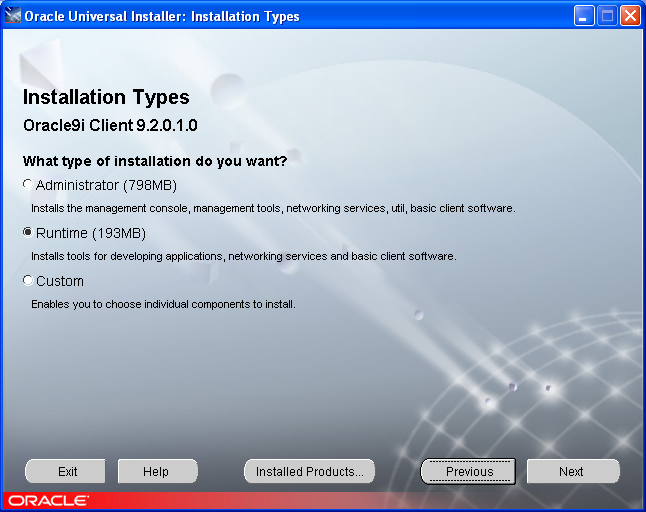Image resolution: width=646 pixels, height=512 pixels.
Task: Go back with the Previous button
Action: 468,471
